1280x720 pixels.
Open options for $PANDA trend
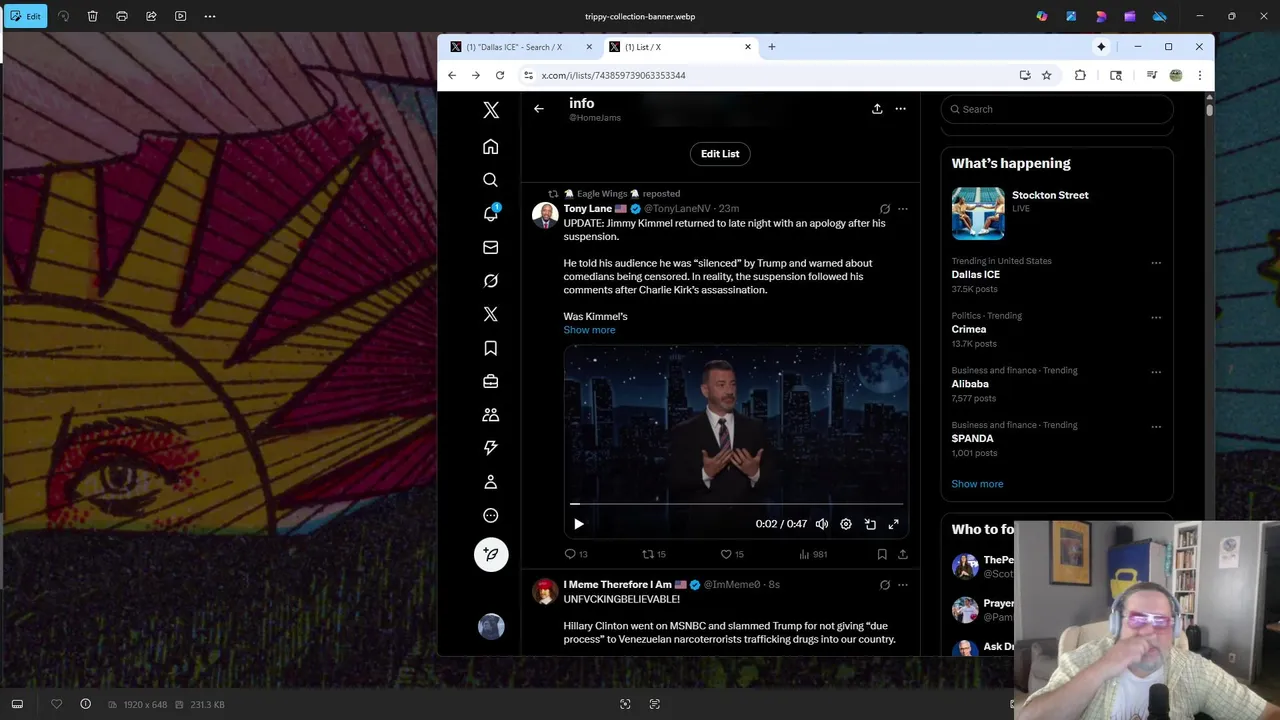pos(1156,426)
